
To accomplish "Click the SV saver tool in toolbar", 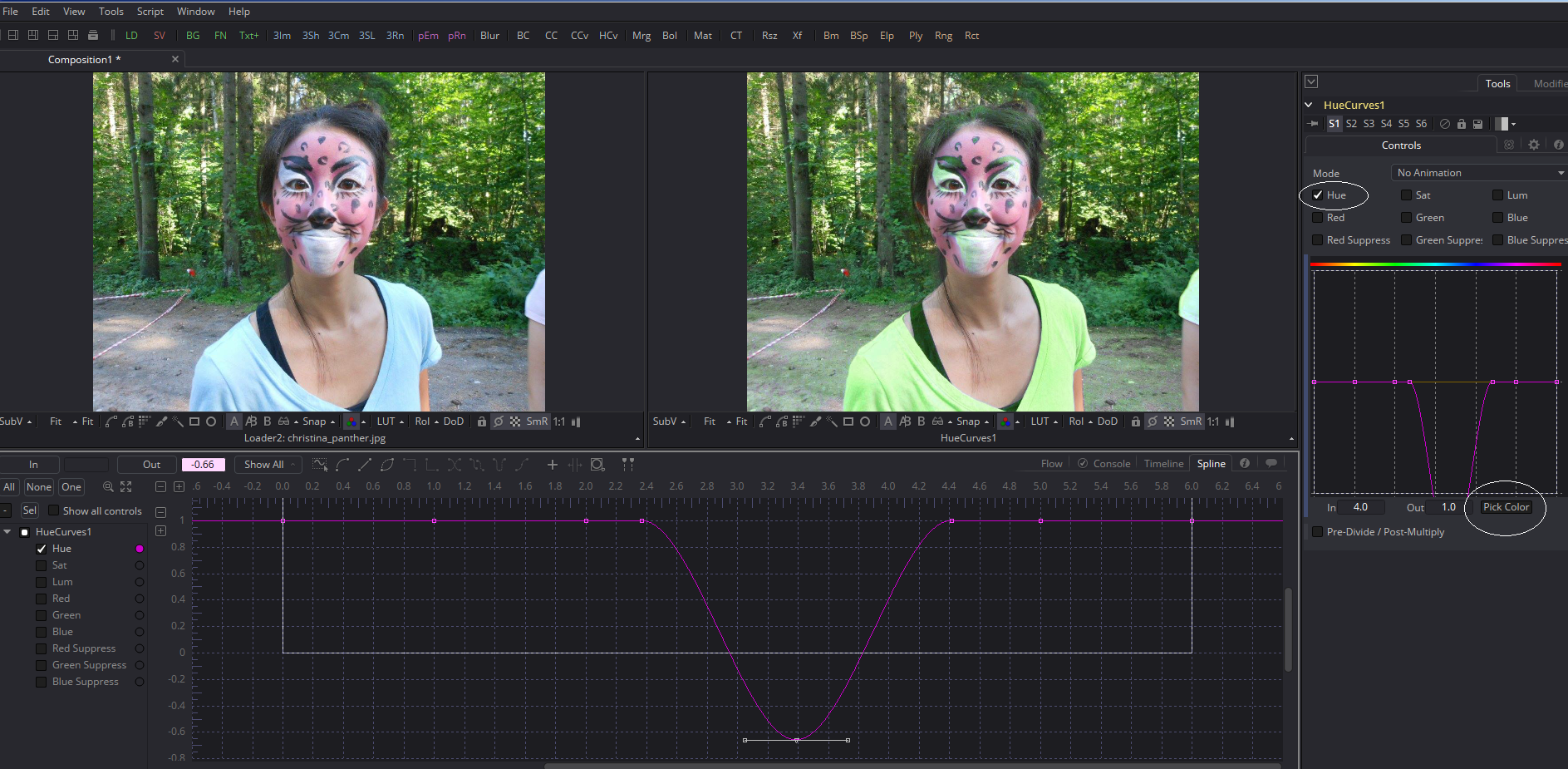I will (x=160, y=36).
